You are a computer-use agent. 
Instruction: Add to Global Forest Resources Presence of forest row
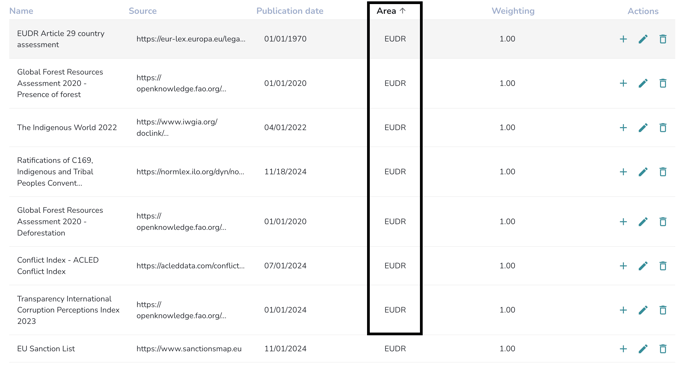point(623,83)
